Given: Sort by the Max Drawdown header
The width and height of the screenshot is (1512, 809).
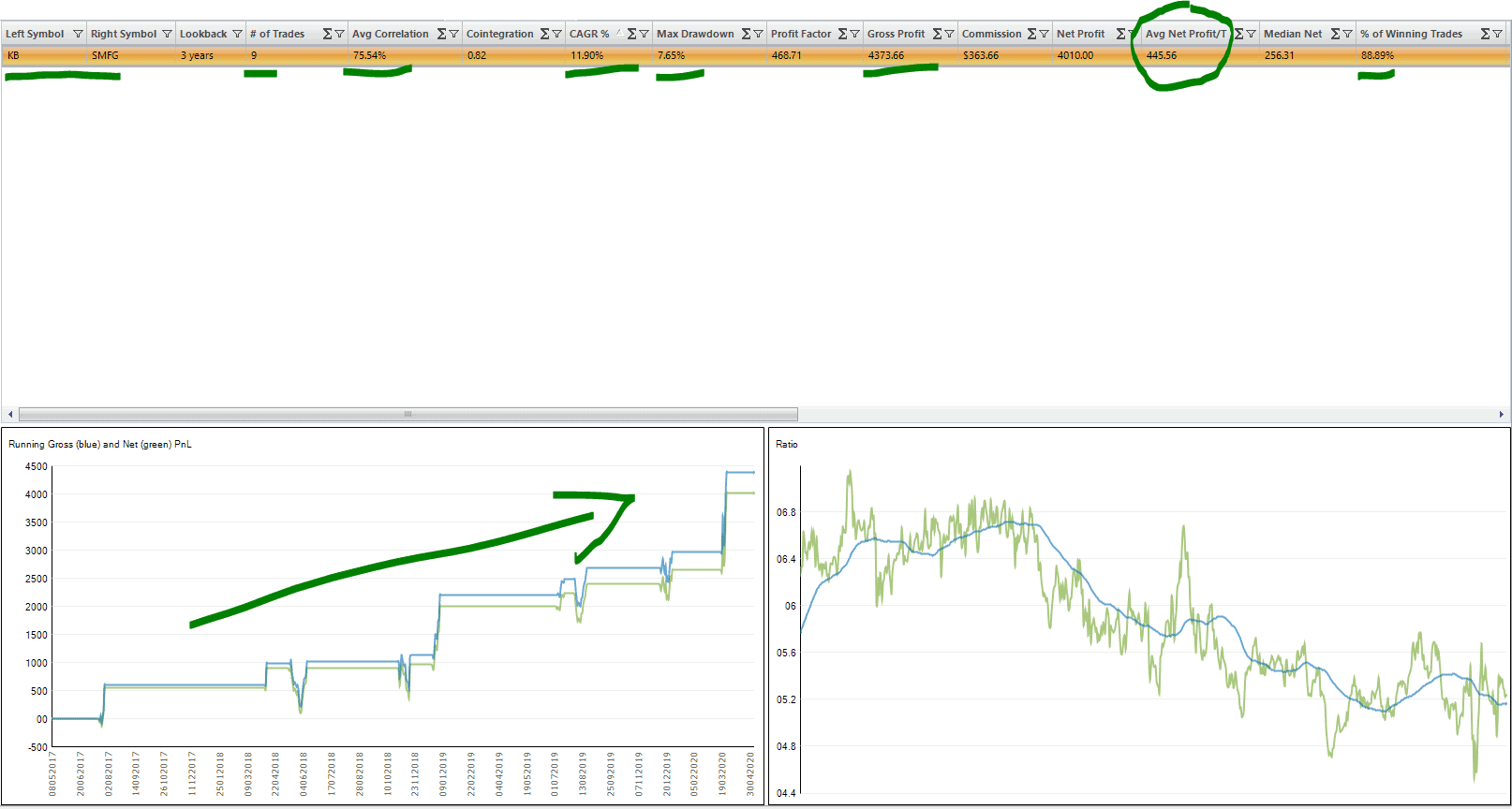Looking at the screenshot, I should tap(695, 34).
